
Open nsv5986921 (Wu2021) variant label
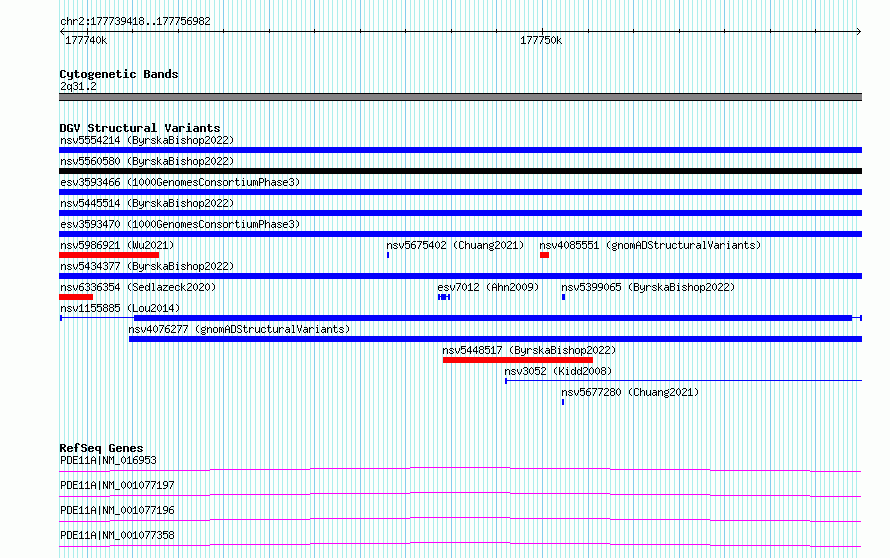click(x=117, y=245)
